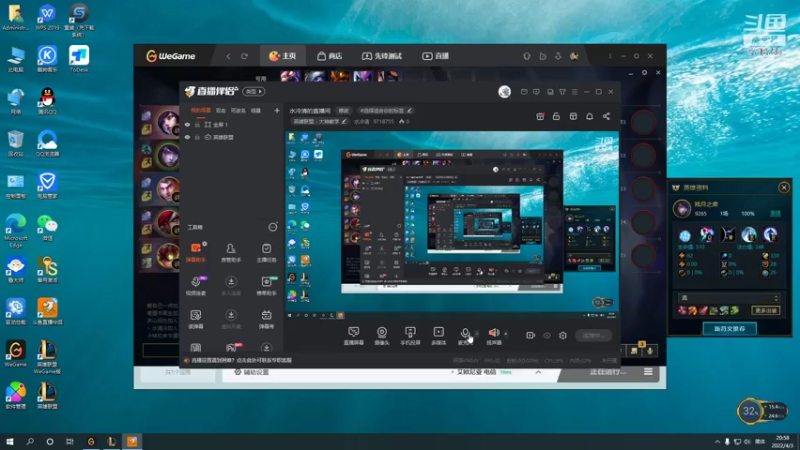The height and width of the screenshot is (450, 800).
Task: Start recording with camcorder icon
Action: tap(531, 335)
